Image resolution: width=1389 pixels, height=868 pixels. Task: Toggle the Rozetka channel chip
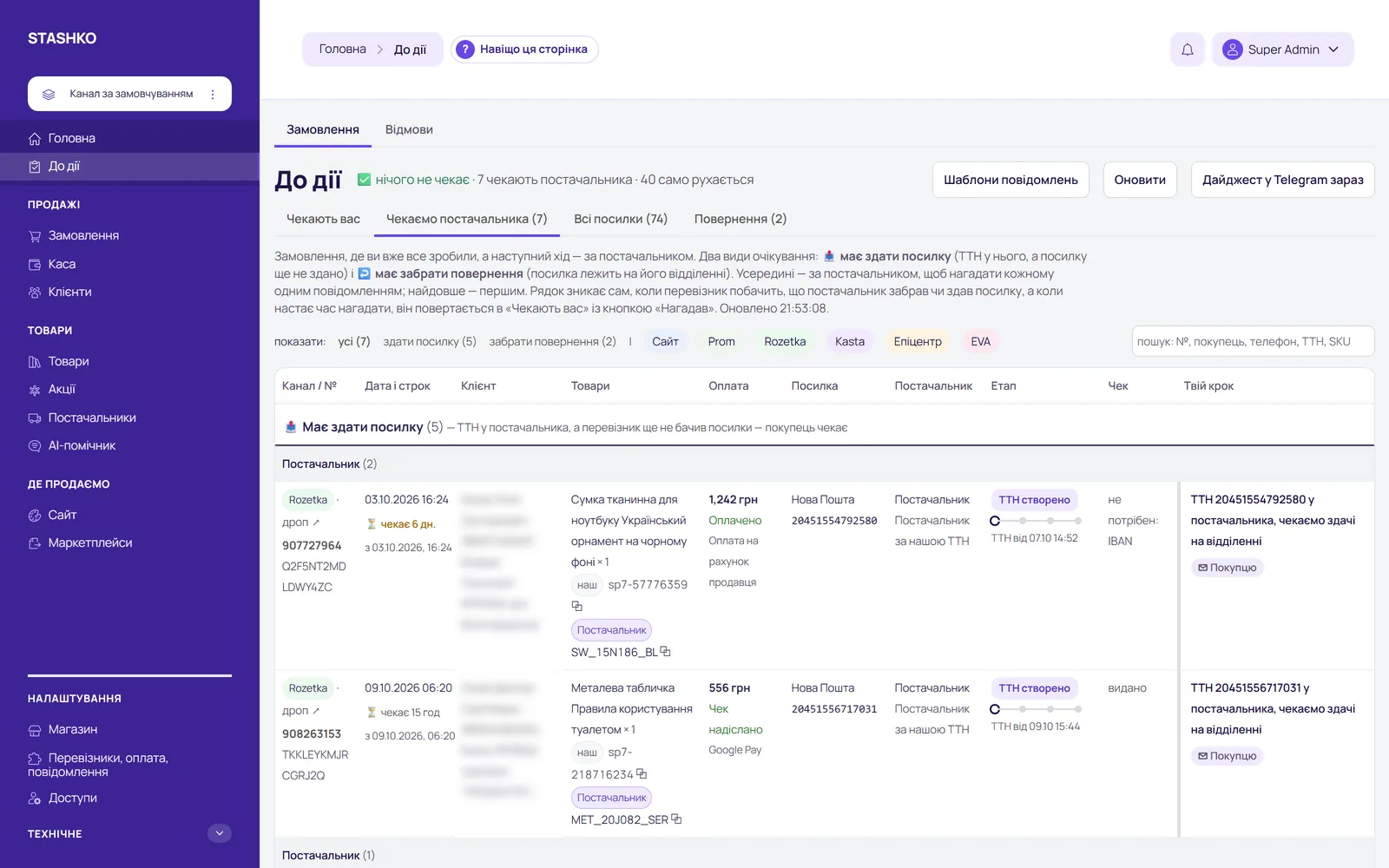tap(785, 341)
